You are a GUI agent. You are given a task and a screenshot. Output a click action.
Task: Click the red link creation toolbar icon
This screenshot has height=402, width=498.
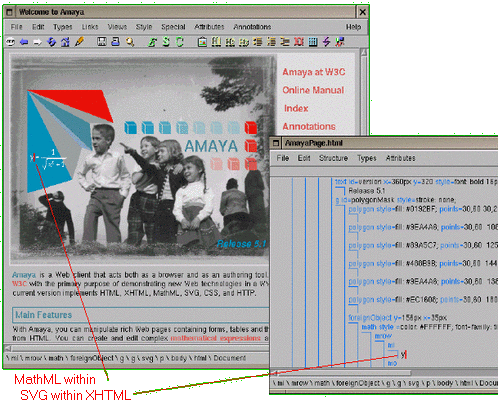click(x=299, y=42)
